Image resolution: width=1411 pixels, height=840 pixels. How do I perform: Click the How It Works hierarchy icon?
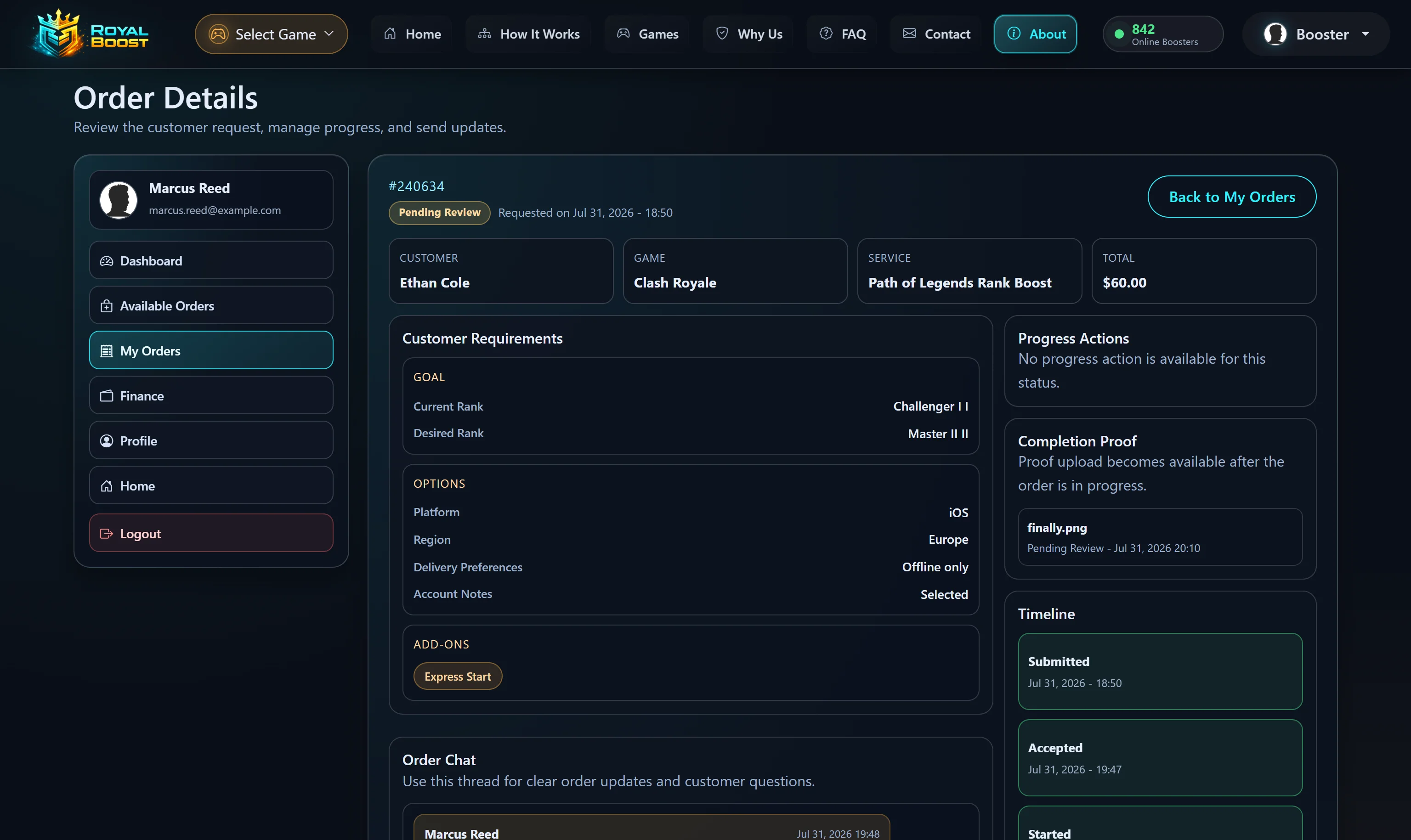485,34
